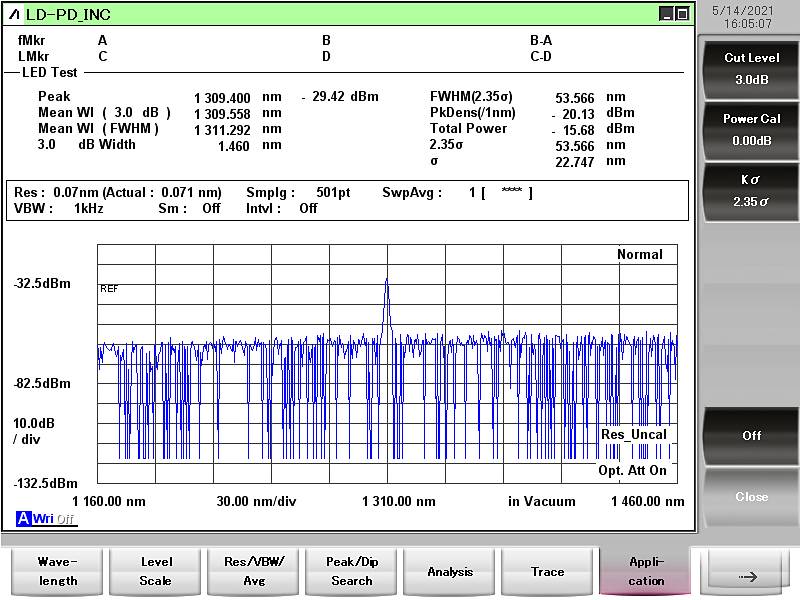
Task: Click the maximize window icon in title bar
Action: (682, 14)
